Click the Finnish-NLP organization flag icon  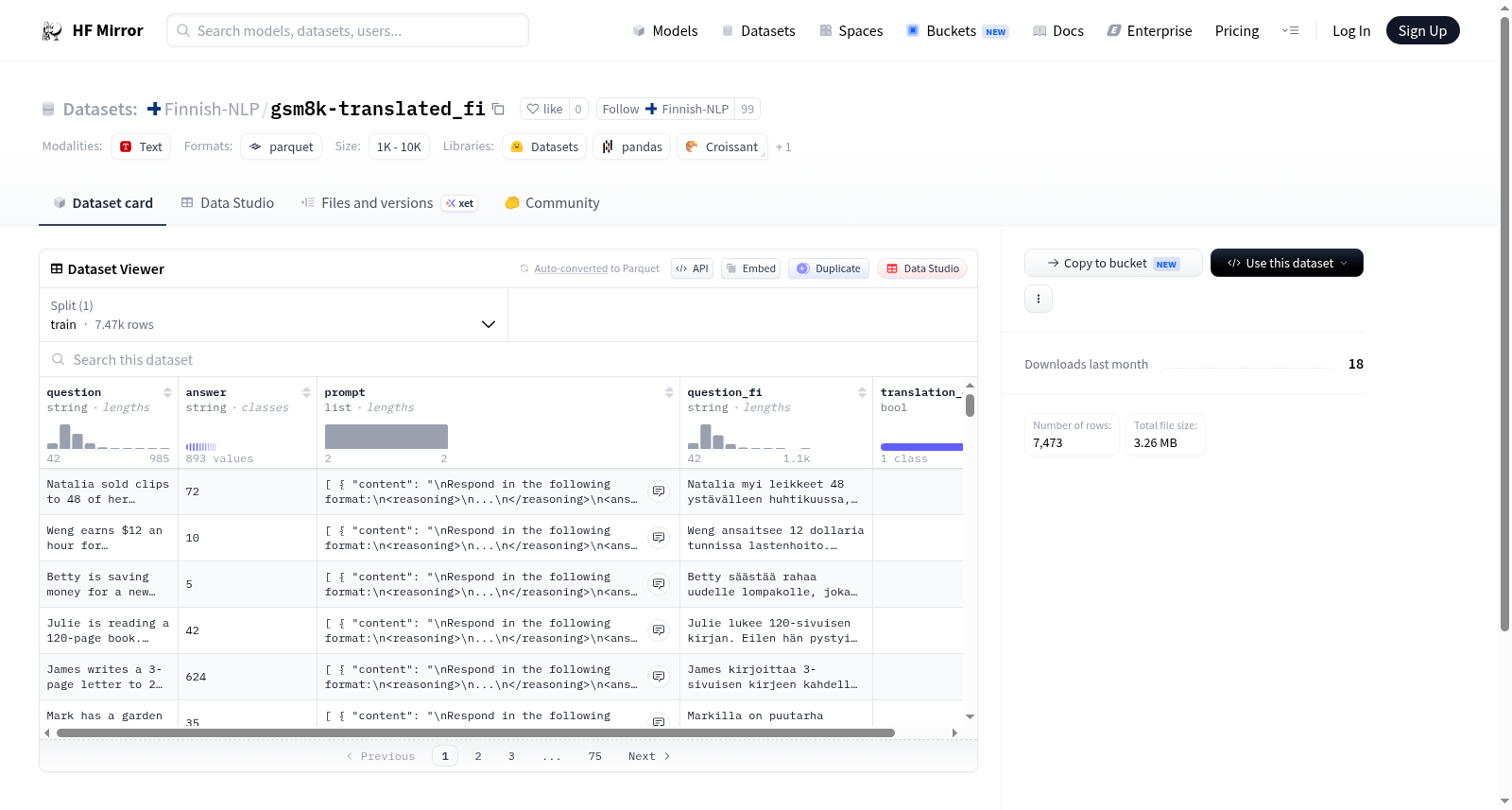(x=154, y=110)
